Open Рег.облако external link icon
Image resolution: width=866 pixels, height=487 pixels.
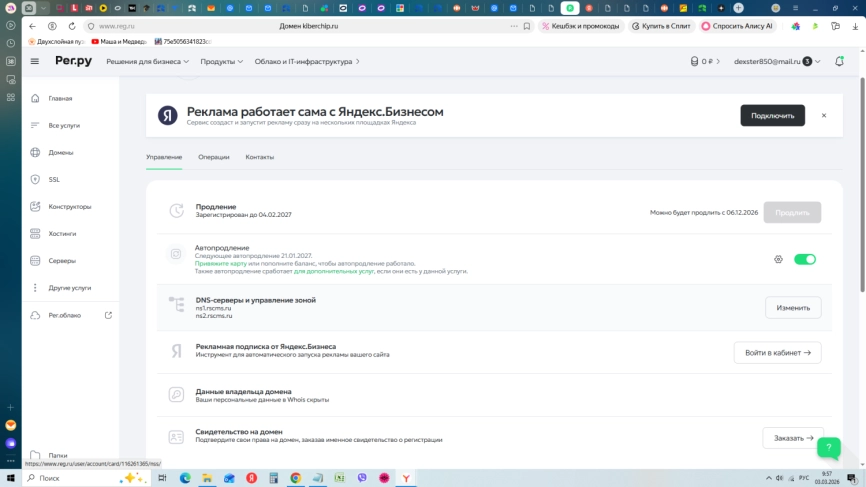(x=108, y=315)
